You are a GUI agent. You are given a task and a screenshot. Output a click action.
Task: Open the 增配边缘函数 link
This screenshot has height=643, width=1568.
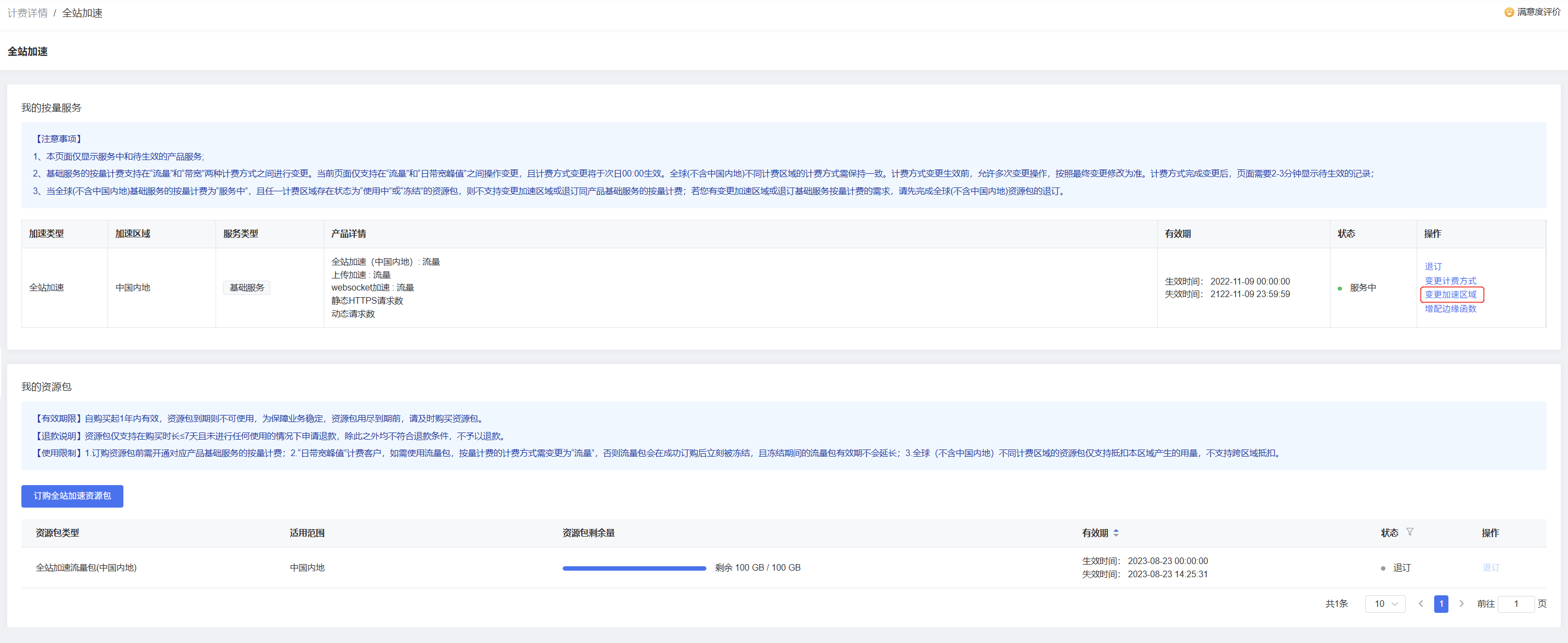[x=1450, y=309]
